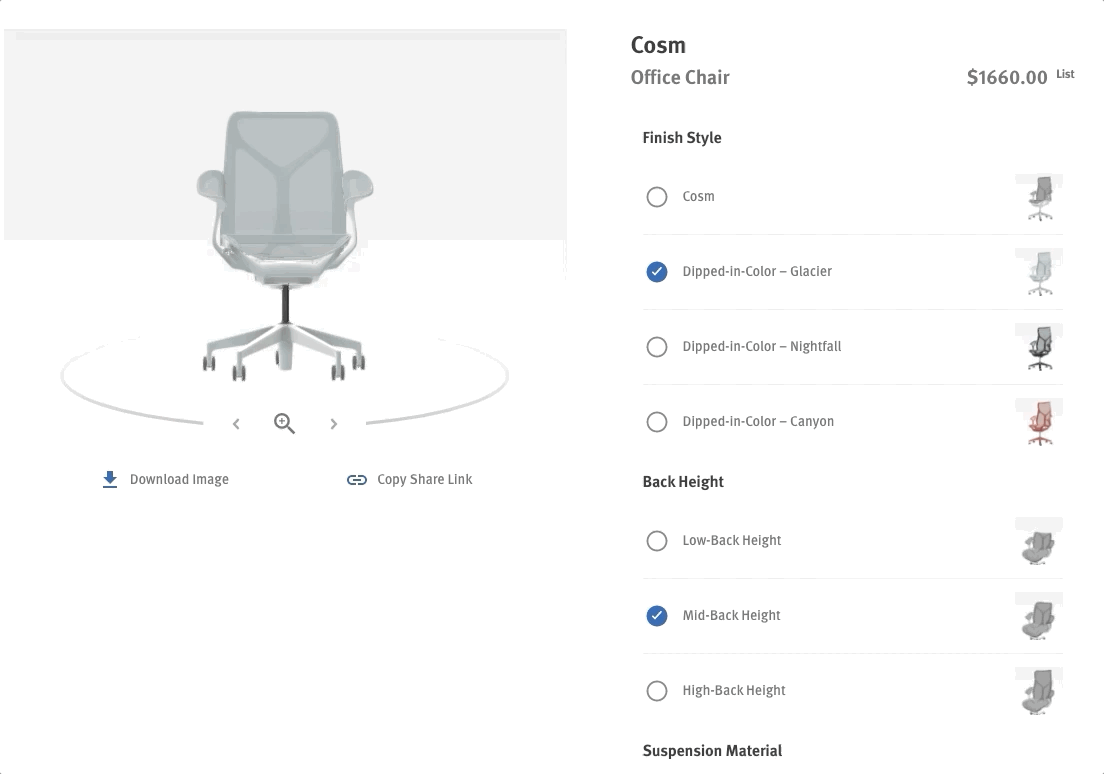
Task: Click the Download Image link
Action: tap(179, 480)
